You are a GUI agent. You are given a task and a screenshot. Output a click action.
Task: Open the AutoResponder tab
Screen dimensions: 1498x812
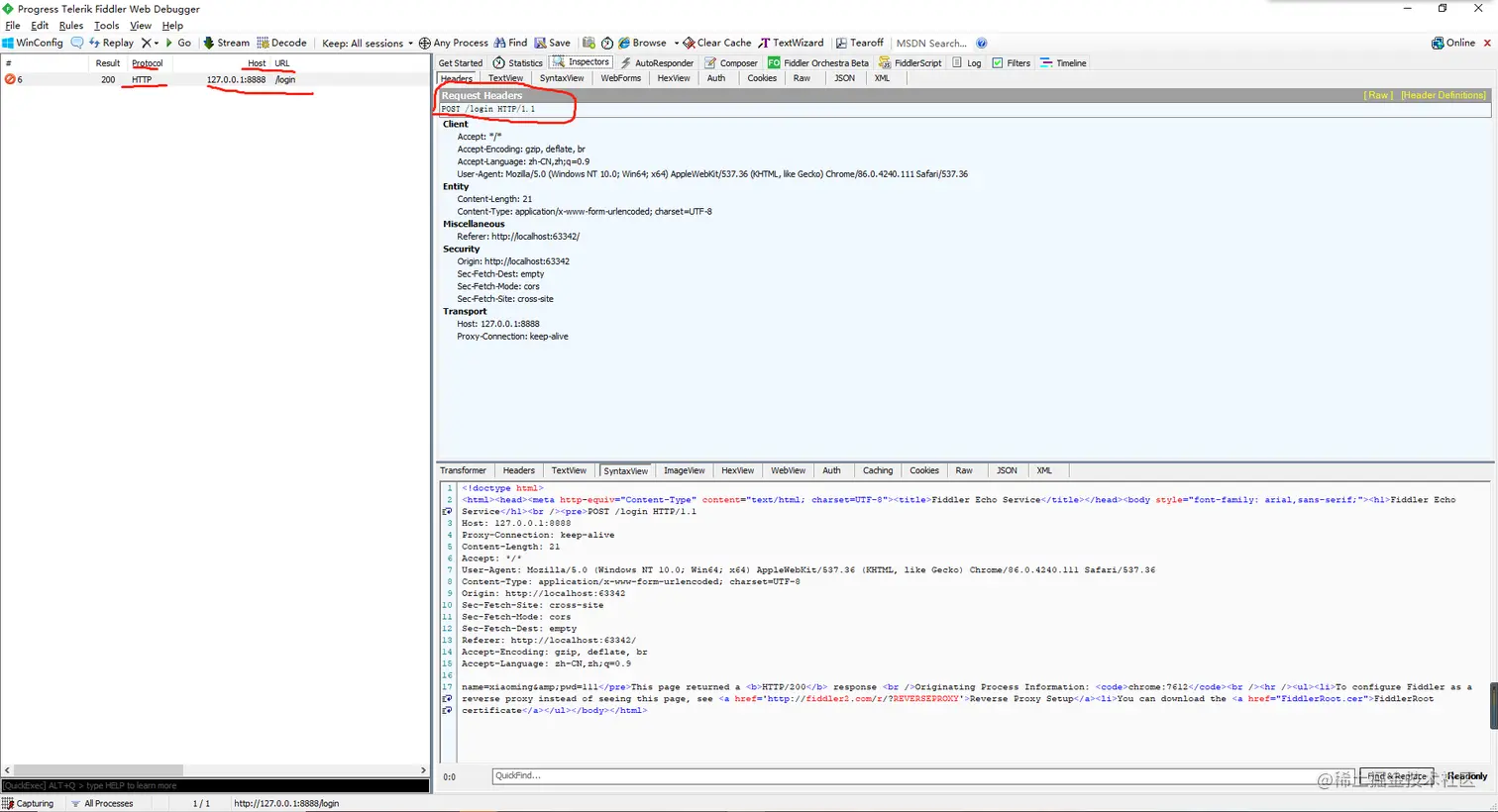[x=657, y=62]
